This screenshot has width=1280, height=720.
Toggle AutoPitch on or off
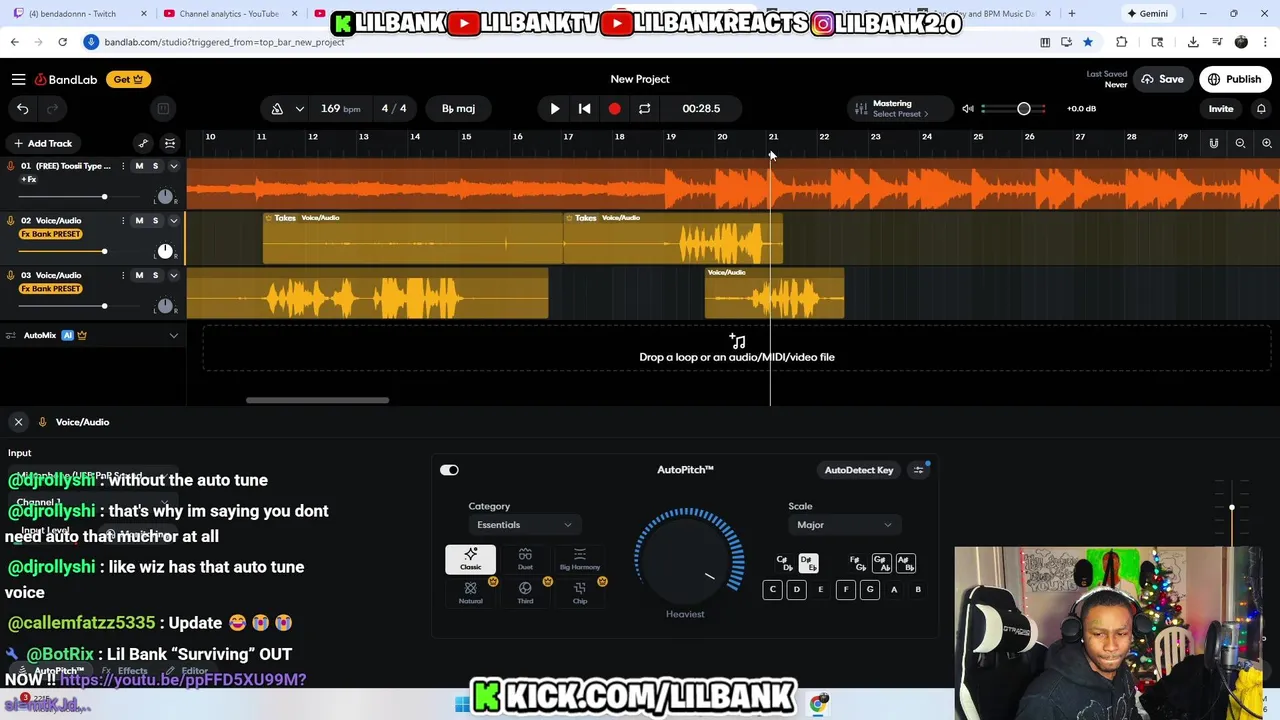449,470
